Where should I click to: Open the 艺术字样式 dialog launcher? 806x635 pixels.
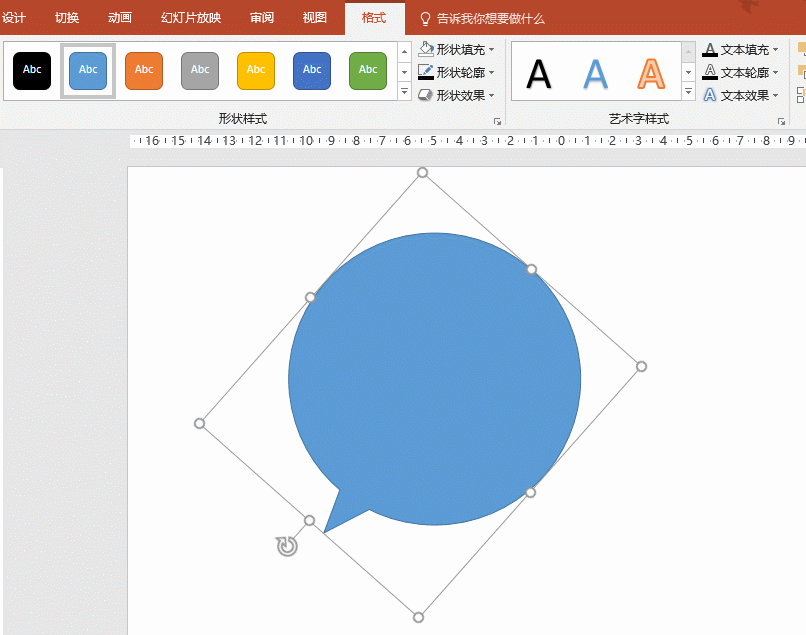click(x=781, y=121)
